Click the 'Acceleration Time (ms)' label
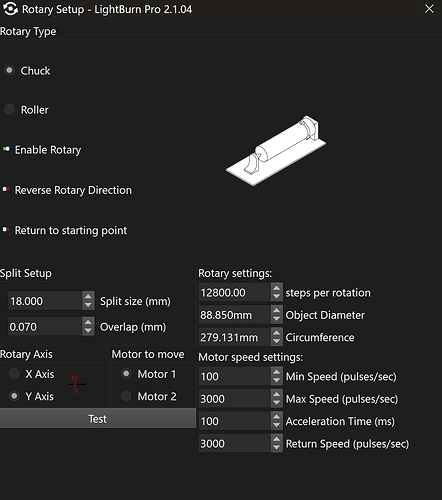 (340, 421)
